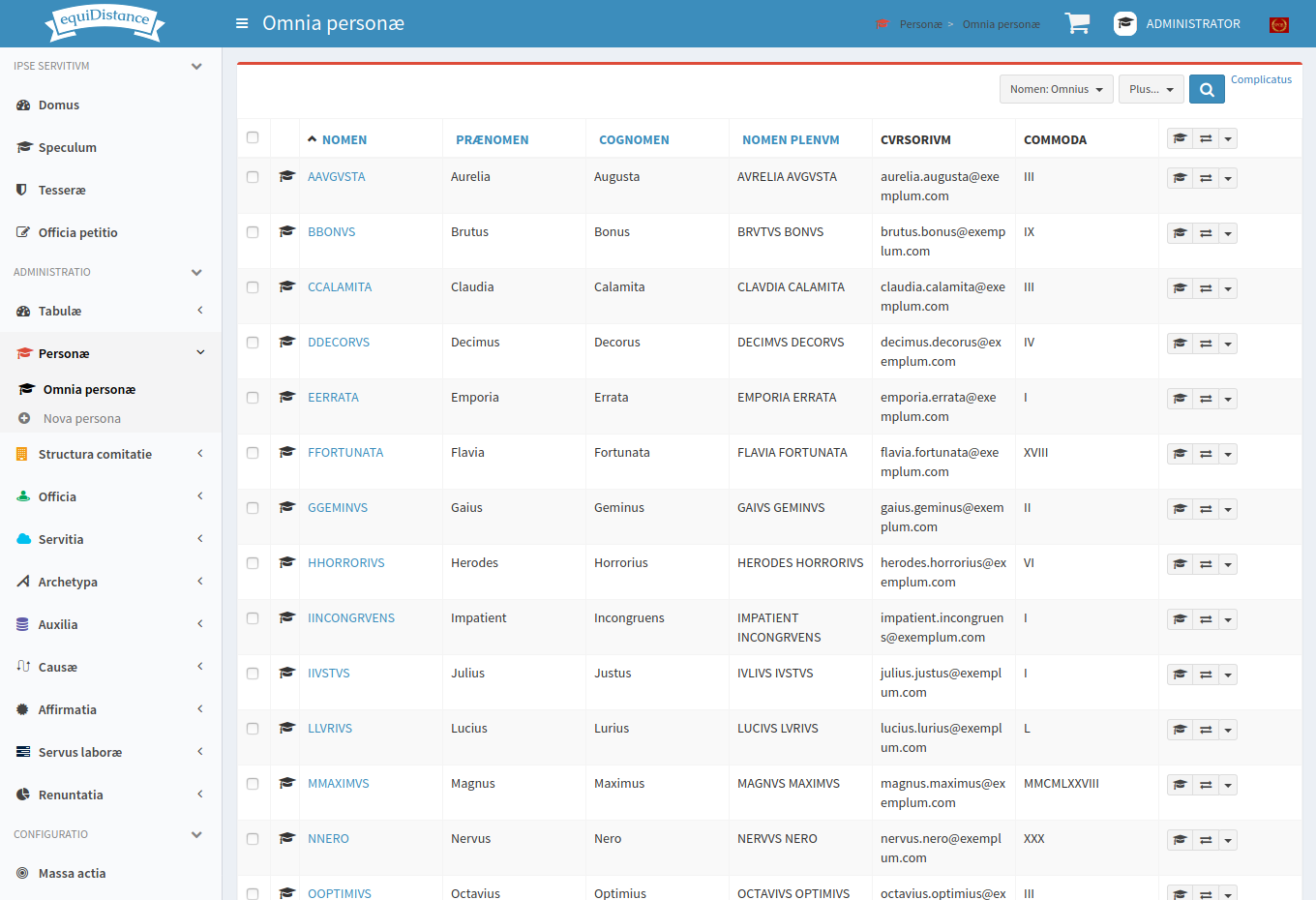
Task: Toggle the hamburger sidebar menu icon
Action: [242, 23]
